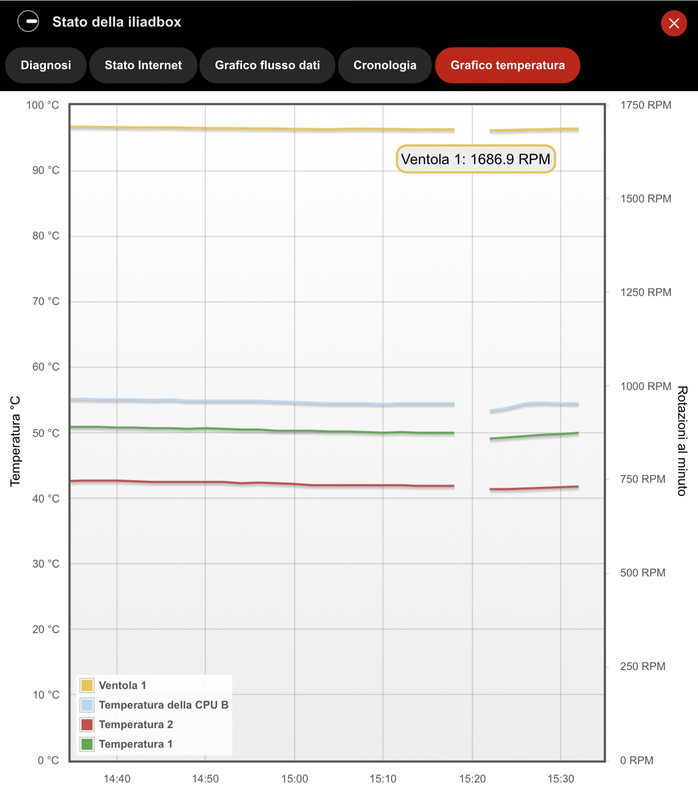
Task: Select the Cronologia tab
Action: tap(385, 65)
